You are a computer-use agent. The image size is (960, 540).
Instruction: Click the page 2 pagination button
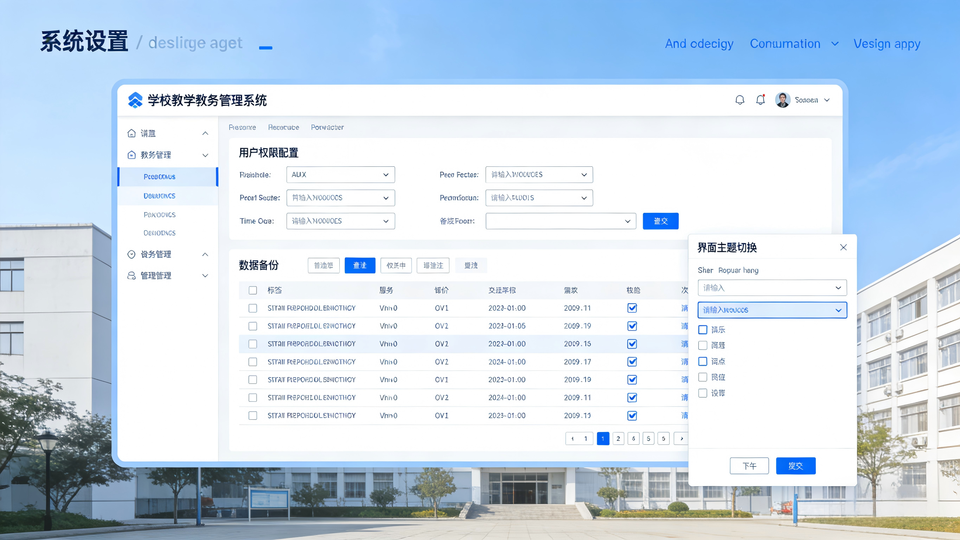click(618, 438)
